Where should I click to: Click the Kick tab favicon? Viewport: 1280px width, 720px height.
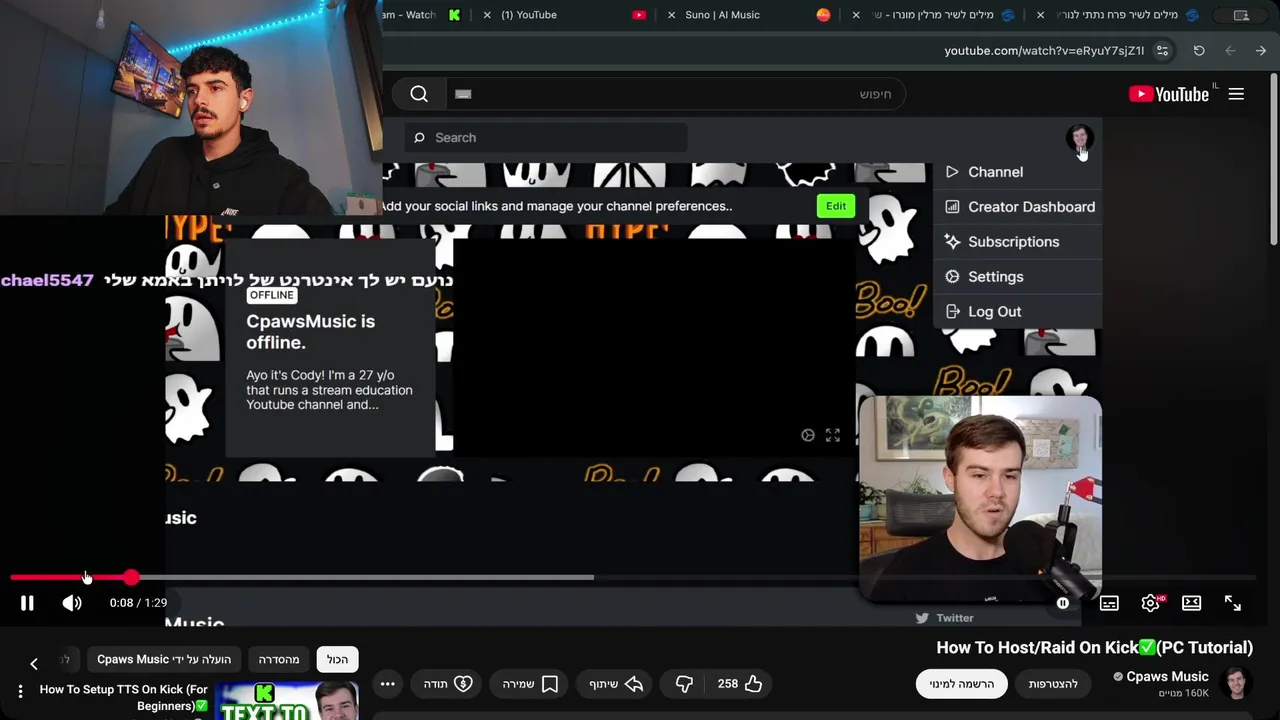pos(454,15)
